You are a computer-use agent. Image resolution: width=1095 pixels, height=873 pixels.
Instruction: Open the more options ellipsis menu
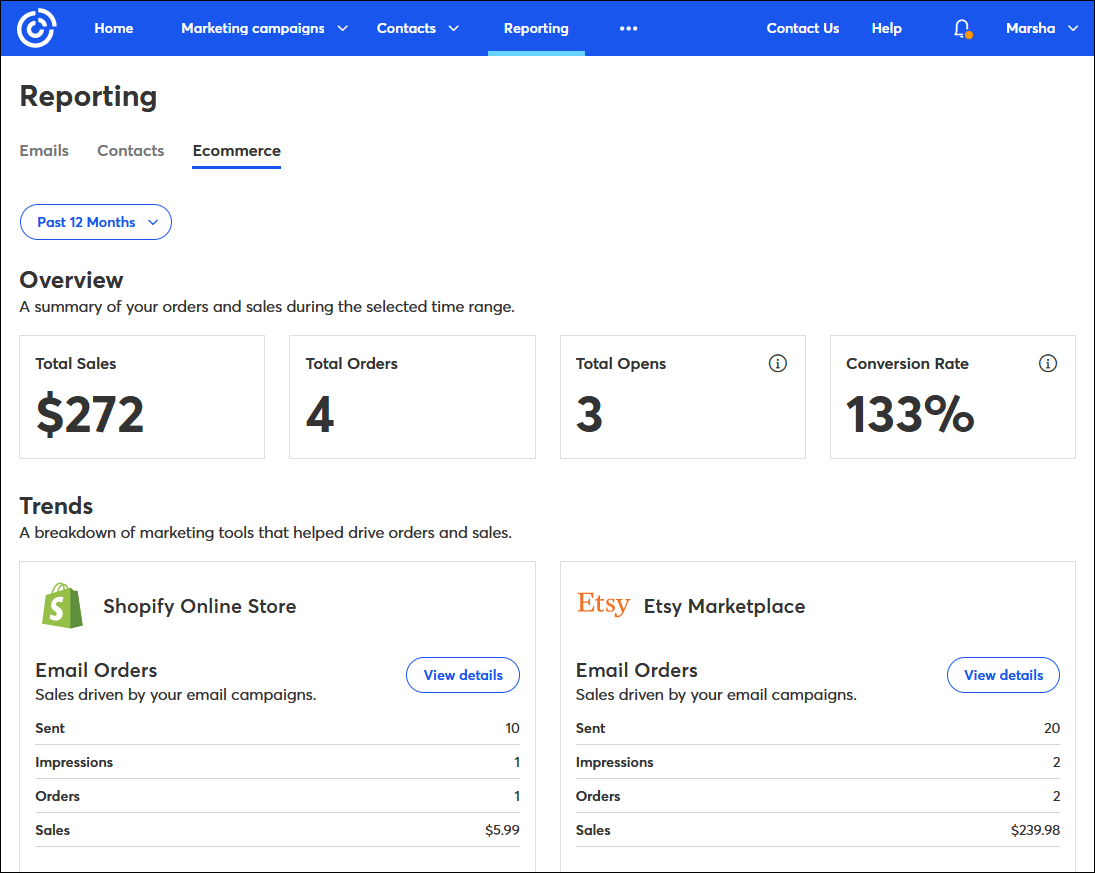(x=629, y=29)
